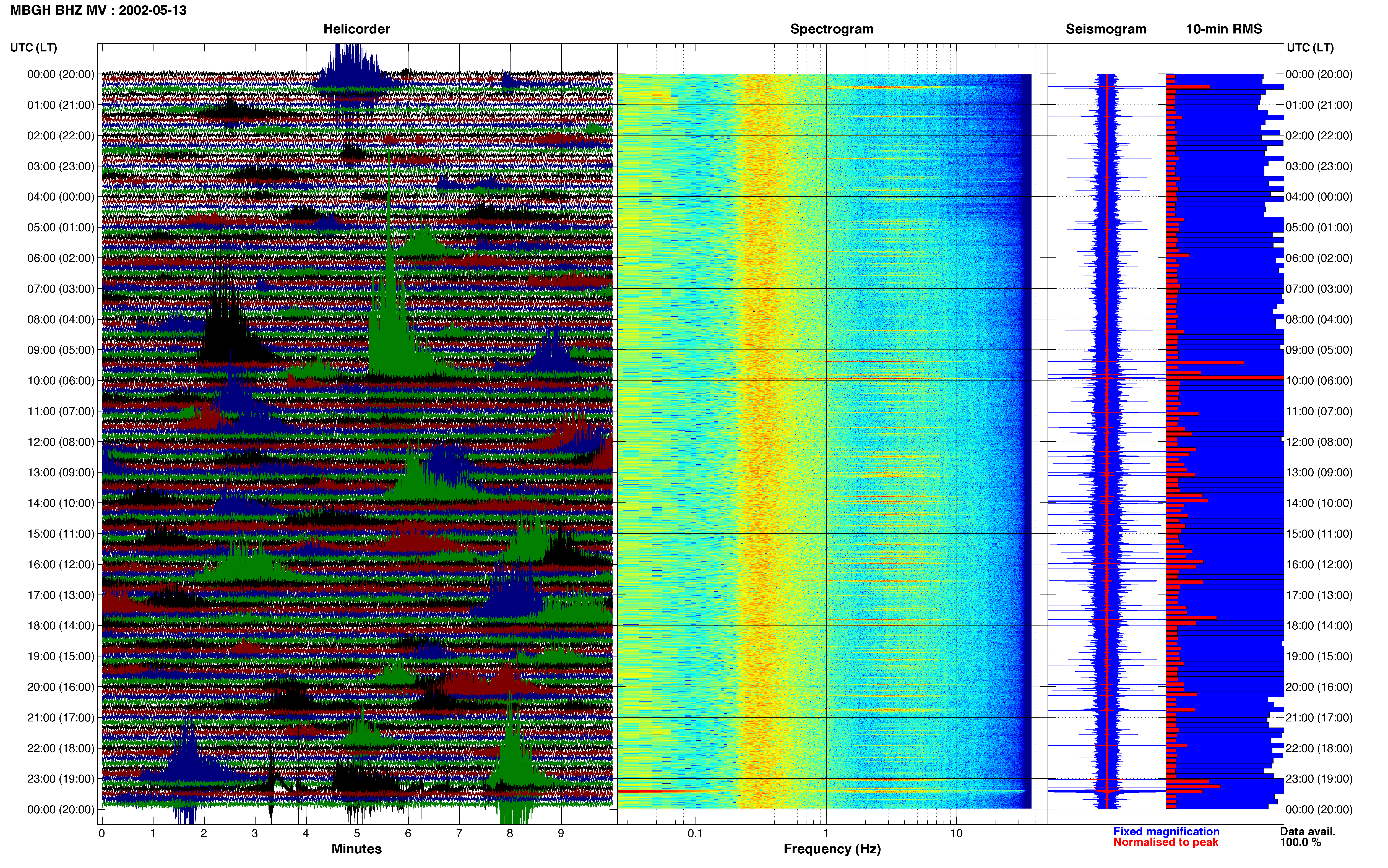
Task: Click RMS-side time label "21:00 (17:00)"
Action: coord(1319,718)
